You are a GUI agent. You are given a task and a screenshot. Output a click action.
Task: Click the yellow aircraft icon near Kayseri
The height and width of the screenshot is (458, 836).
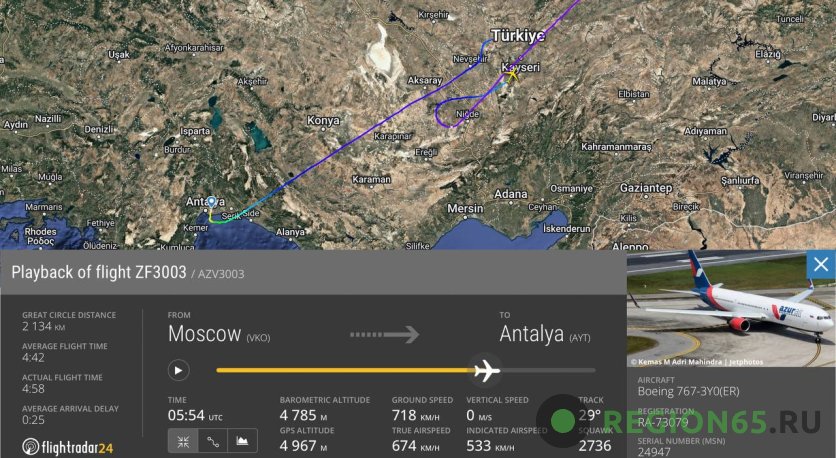click(x=512, y=75)
